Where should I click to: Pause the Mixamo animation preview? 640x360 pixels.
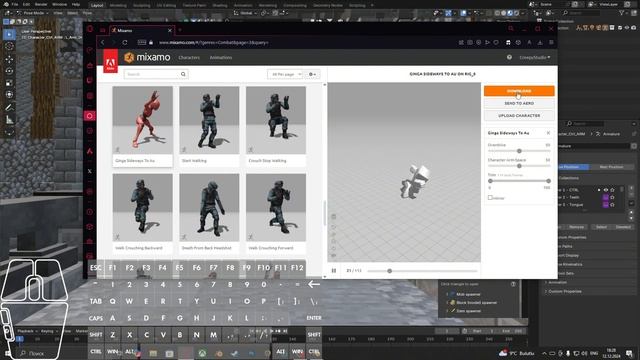point(334,271)
